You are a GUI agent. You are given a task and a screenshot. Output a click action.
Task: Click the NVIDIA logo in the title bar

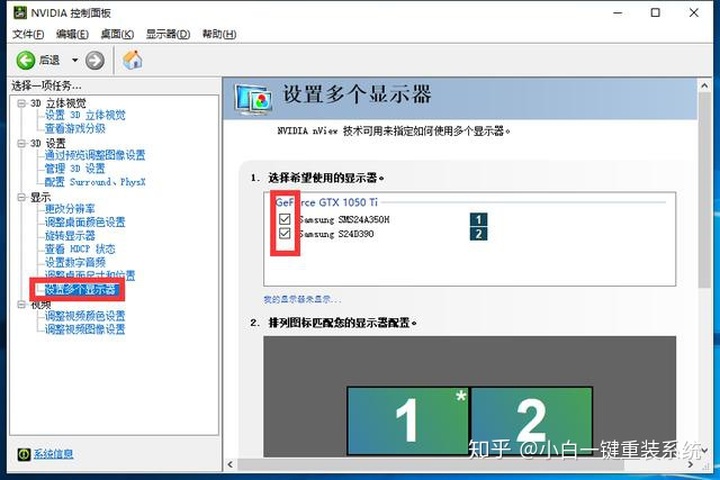coord(20,12)
